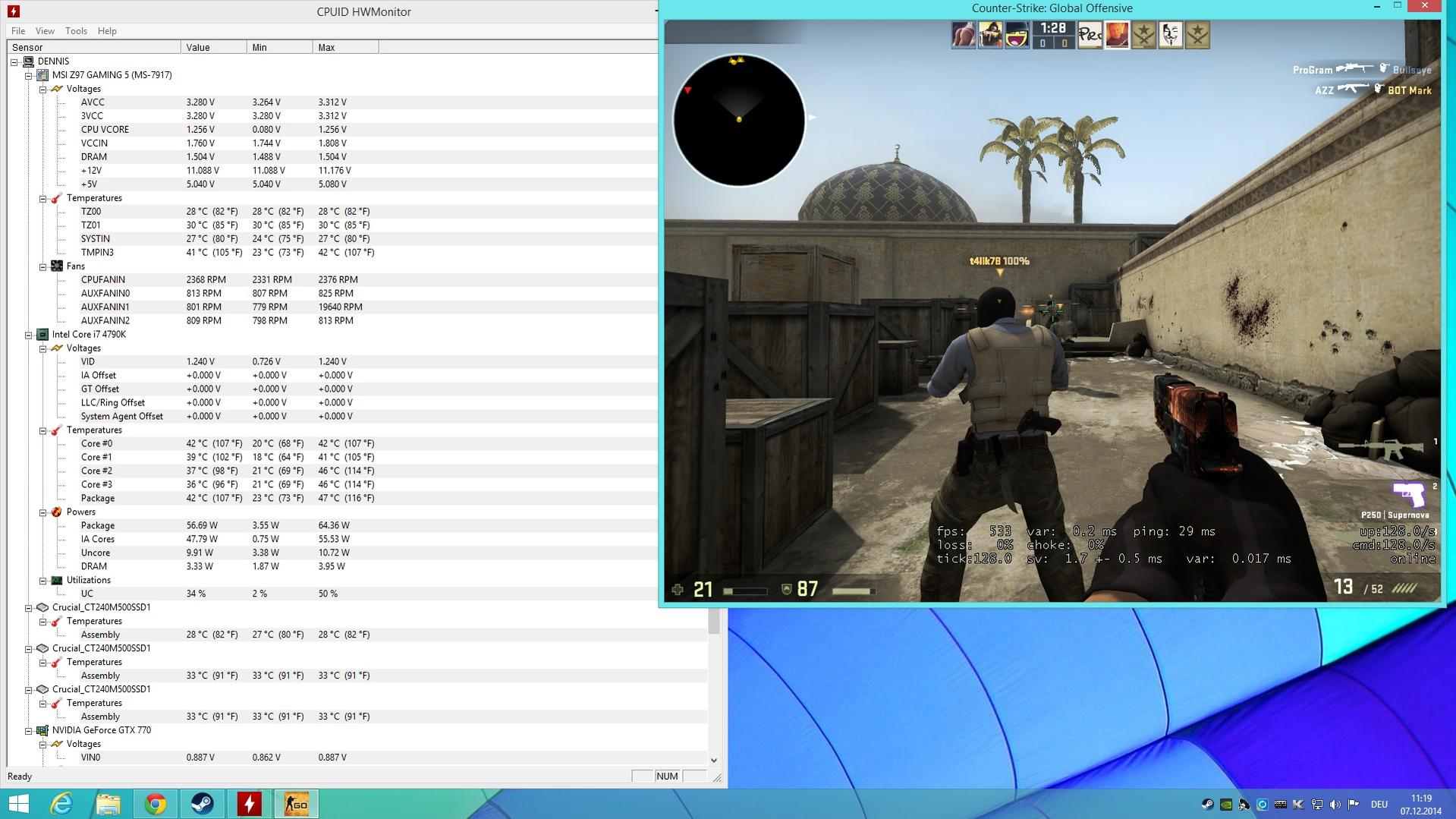Click the volume icon in system tray
The height and width of the screenshot is (819, 1456).
[1335, 804]
